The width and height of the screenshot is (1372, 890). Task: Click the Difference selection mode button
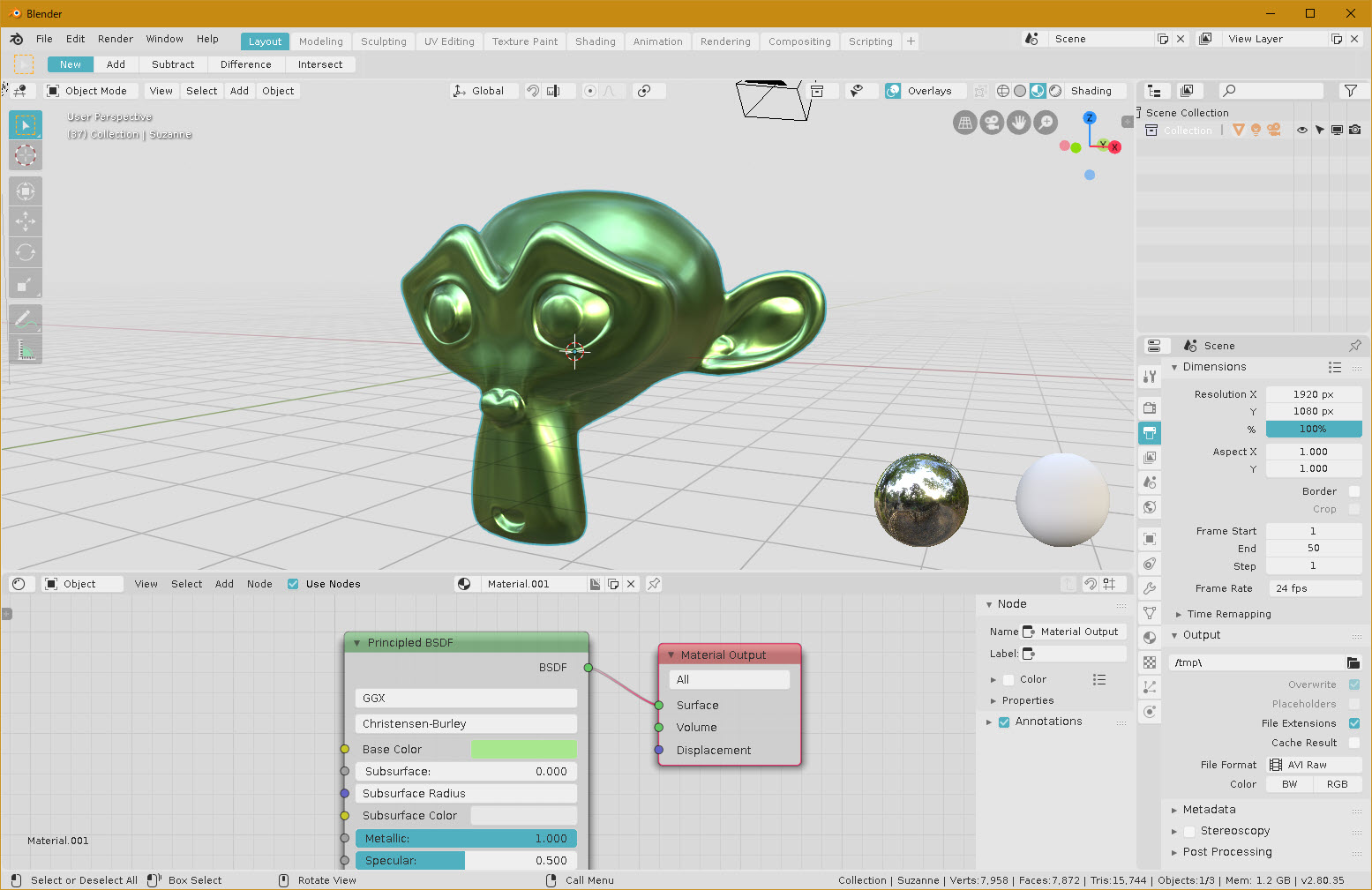coord(246,64)
